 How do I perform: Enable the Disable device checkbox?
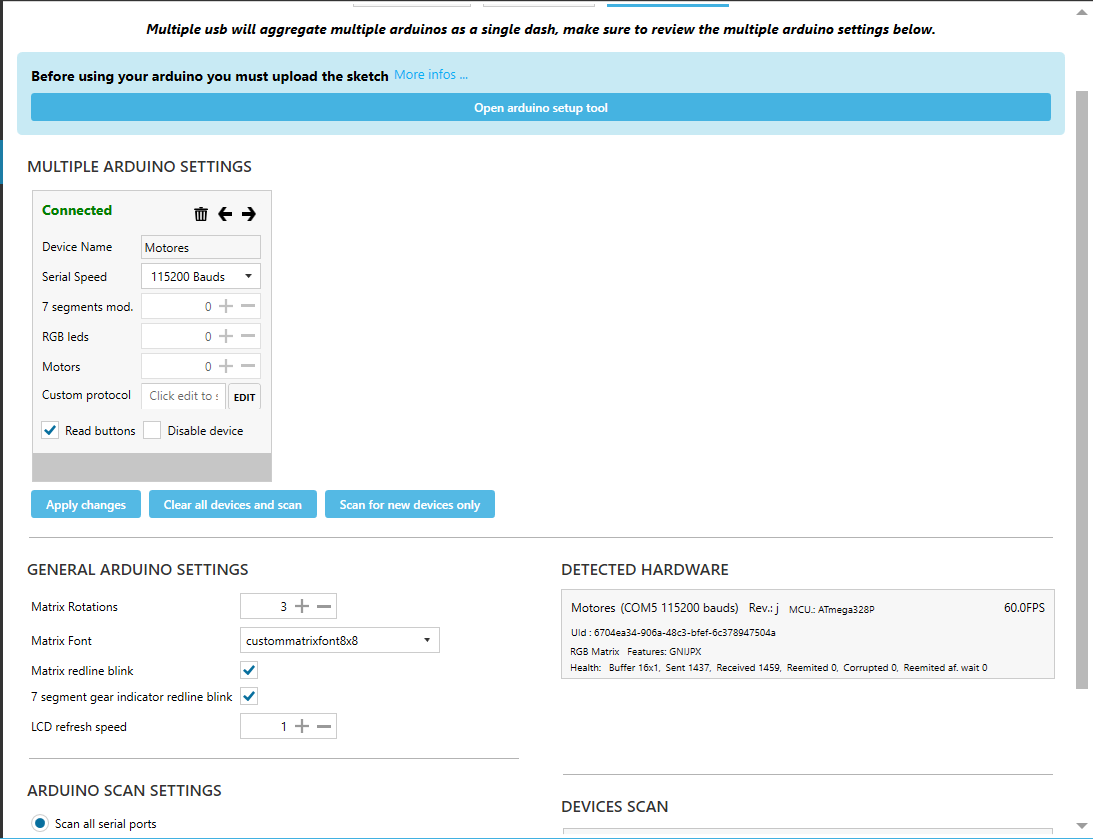(x=152, y=430)
